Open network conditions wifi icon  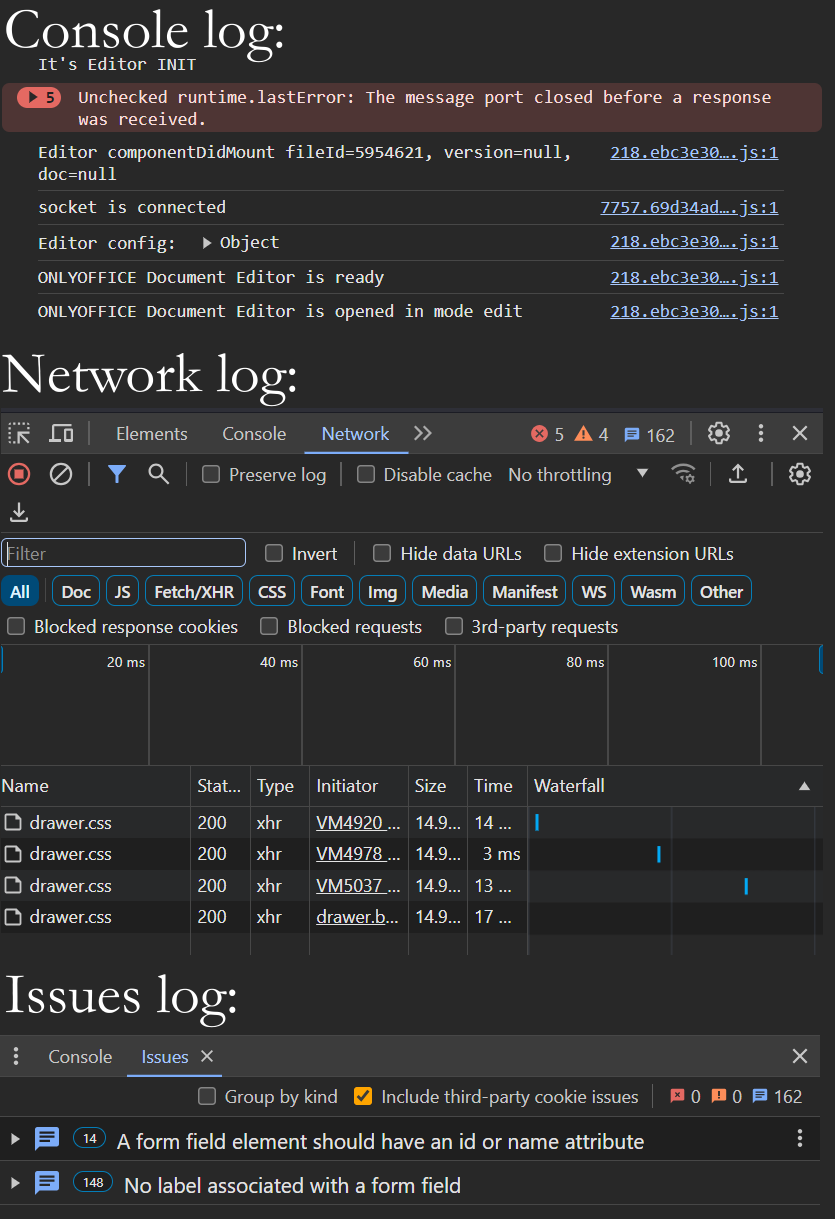pos(684,474)
